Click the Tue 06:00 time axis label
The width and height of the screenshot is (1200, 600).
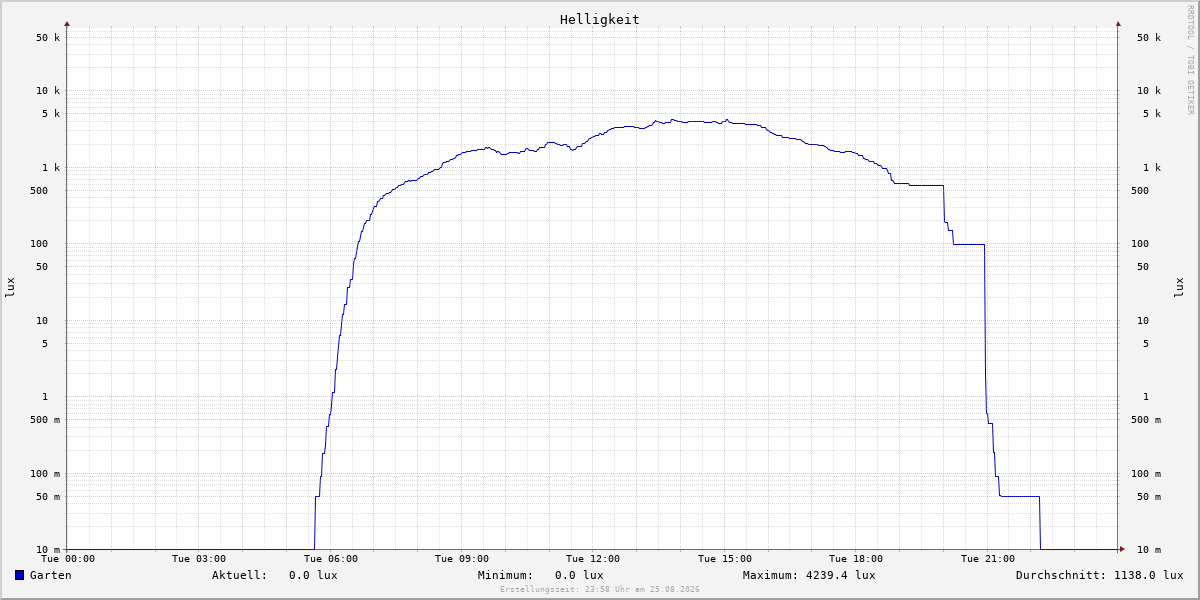click(x=331, y=559)
